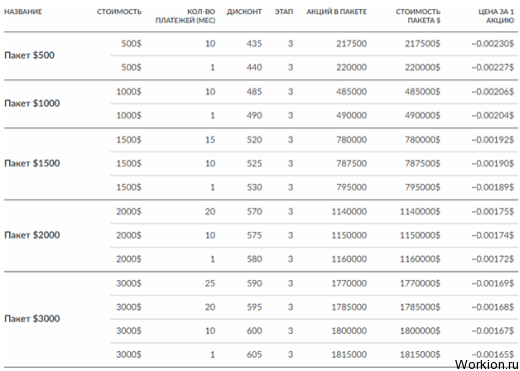520x371 pixels.
Task: Open the Пакет $1000 package name
Action: tap(32, 103)
